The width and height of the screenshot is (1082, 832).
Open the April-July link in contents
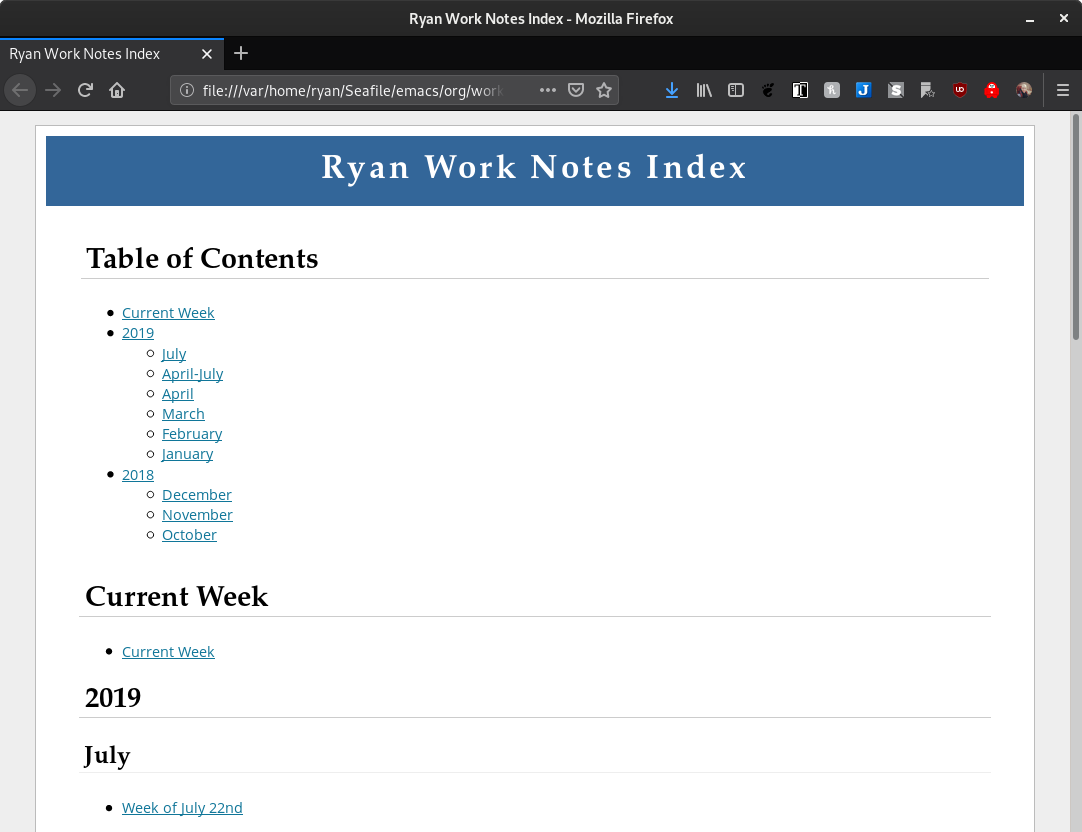192,374
